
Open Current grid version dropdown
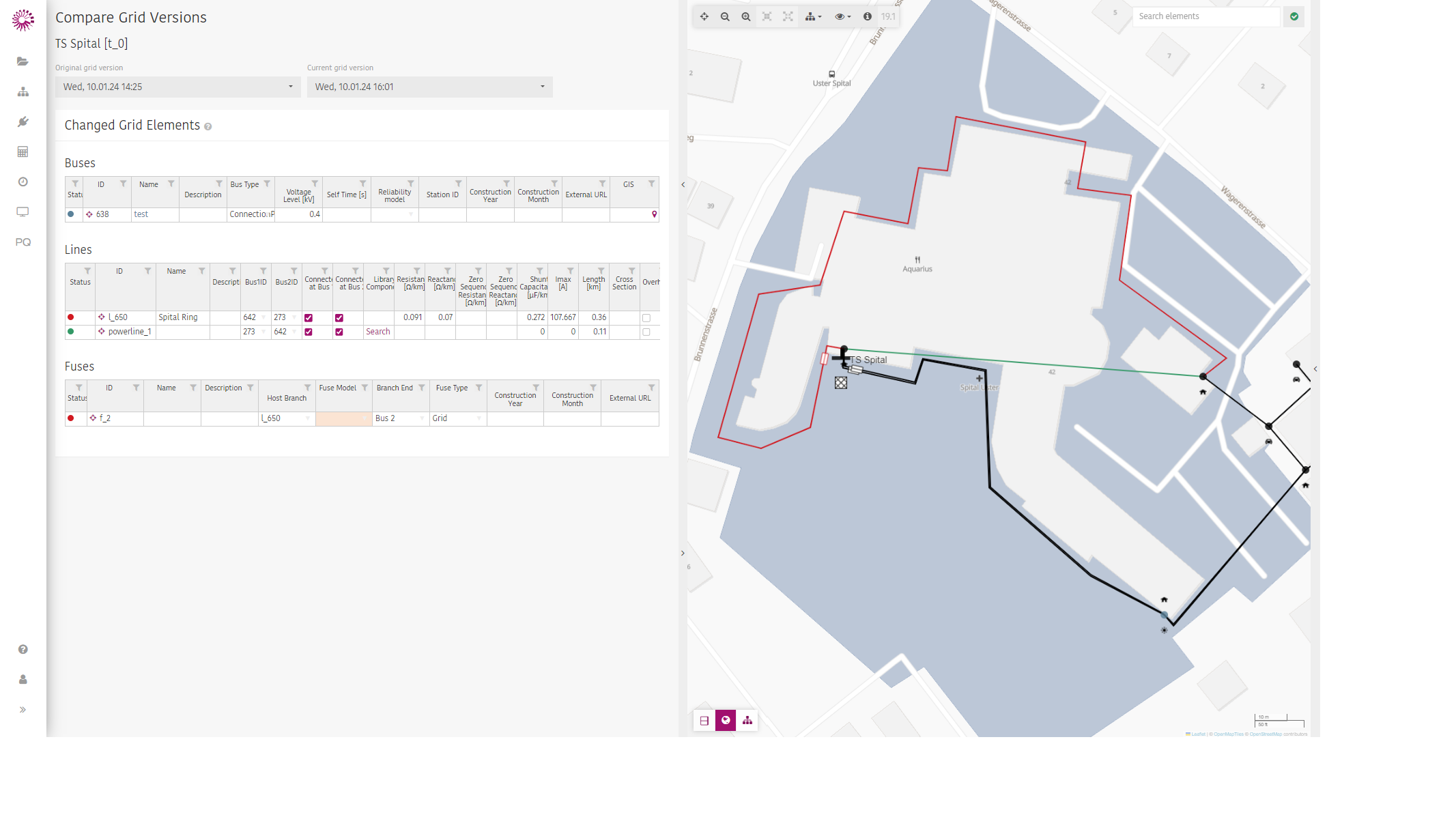(429, 87)
